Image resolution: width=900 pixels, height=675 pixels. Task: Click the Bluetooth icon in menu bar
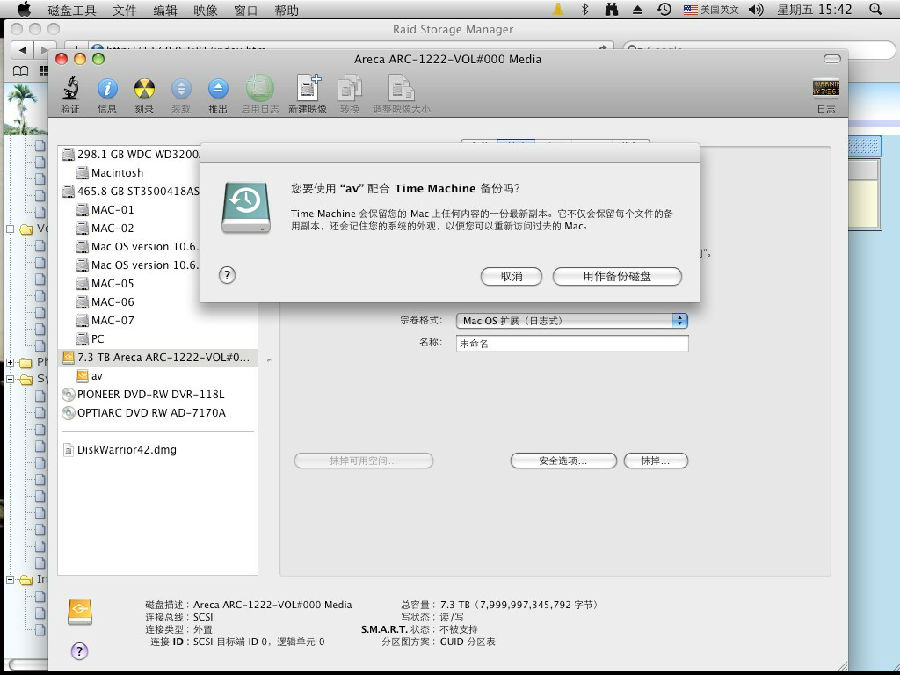(585, 9)
